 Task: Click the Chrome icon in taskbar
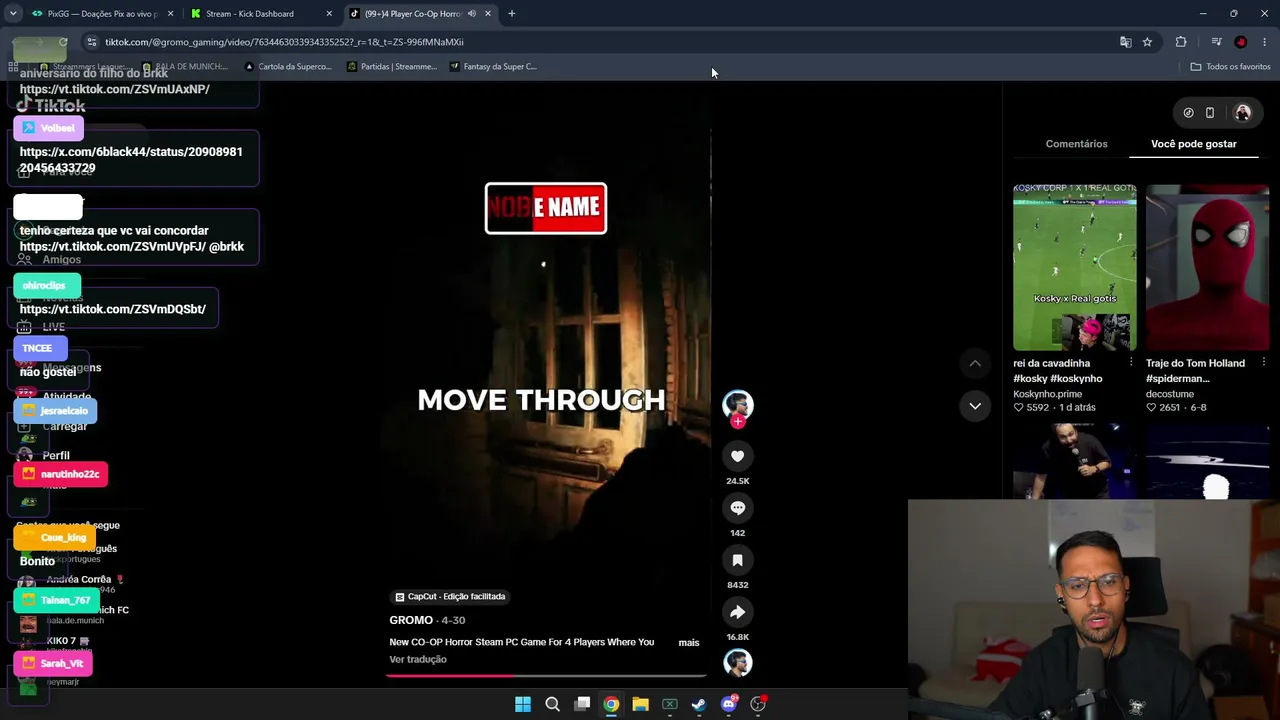click(x=611, y=704)
